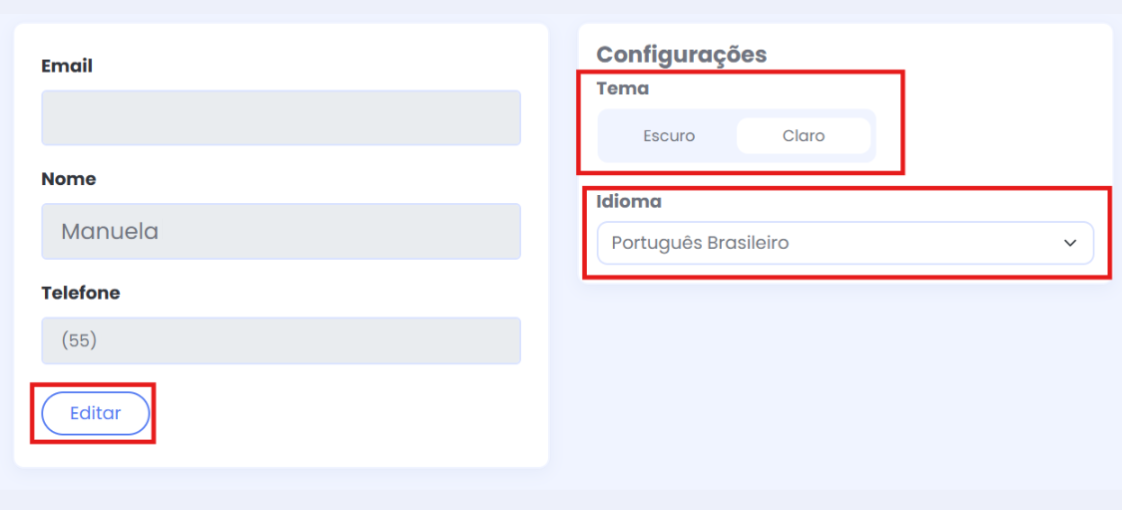Image resolution: width=1122 pixels, height=510 pixels.
Task: Switch theme to Escuro
Action: pos(669,136)
